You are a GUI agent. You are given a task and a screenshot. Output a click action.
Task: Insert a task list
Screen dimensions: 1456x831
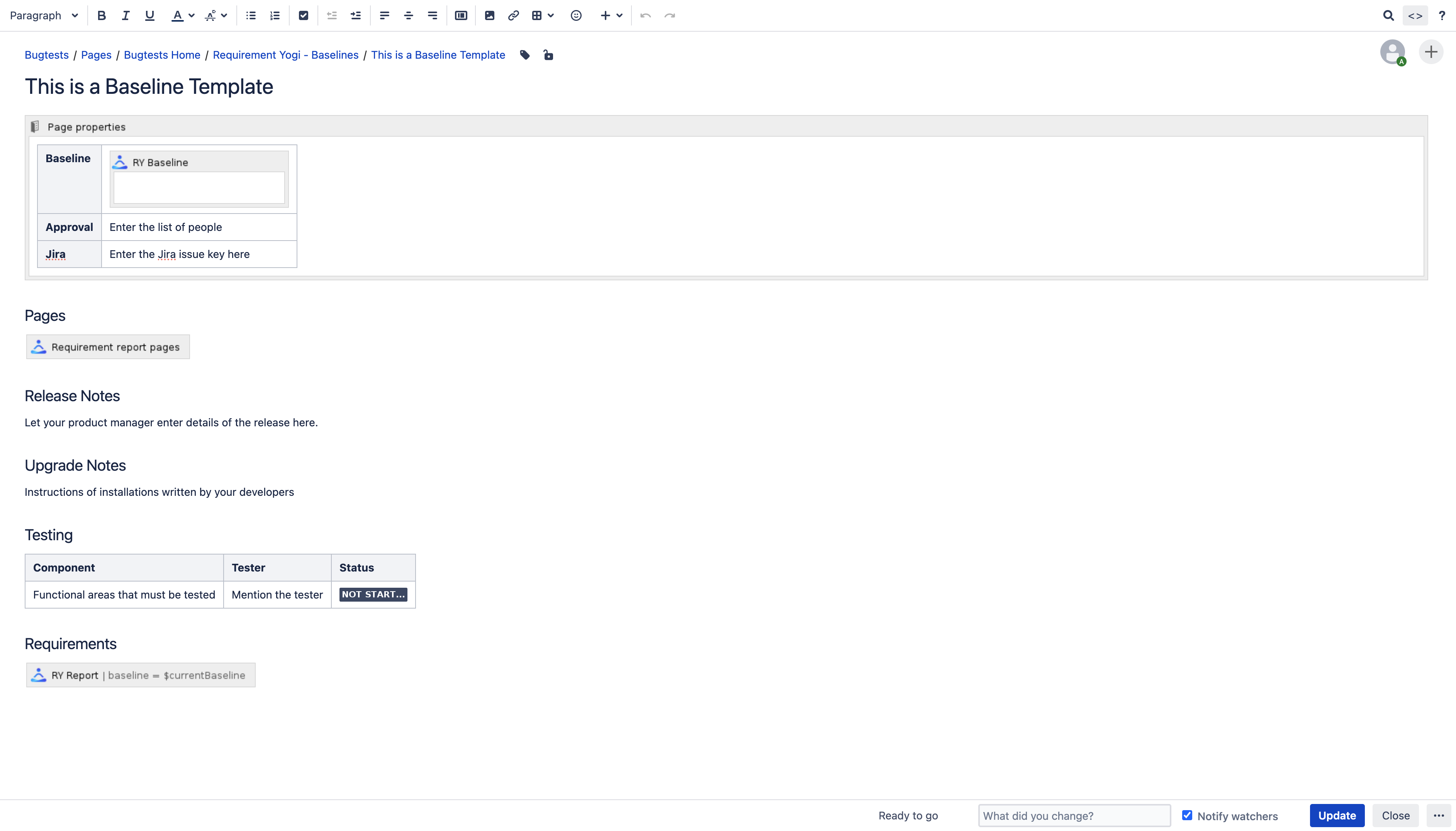(303, 15)
